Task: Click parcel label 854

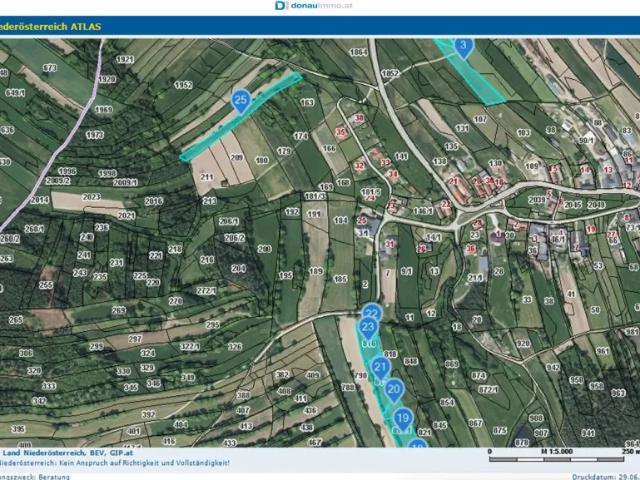Action: click(447, 402)
